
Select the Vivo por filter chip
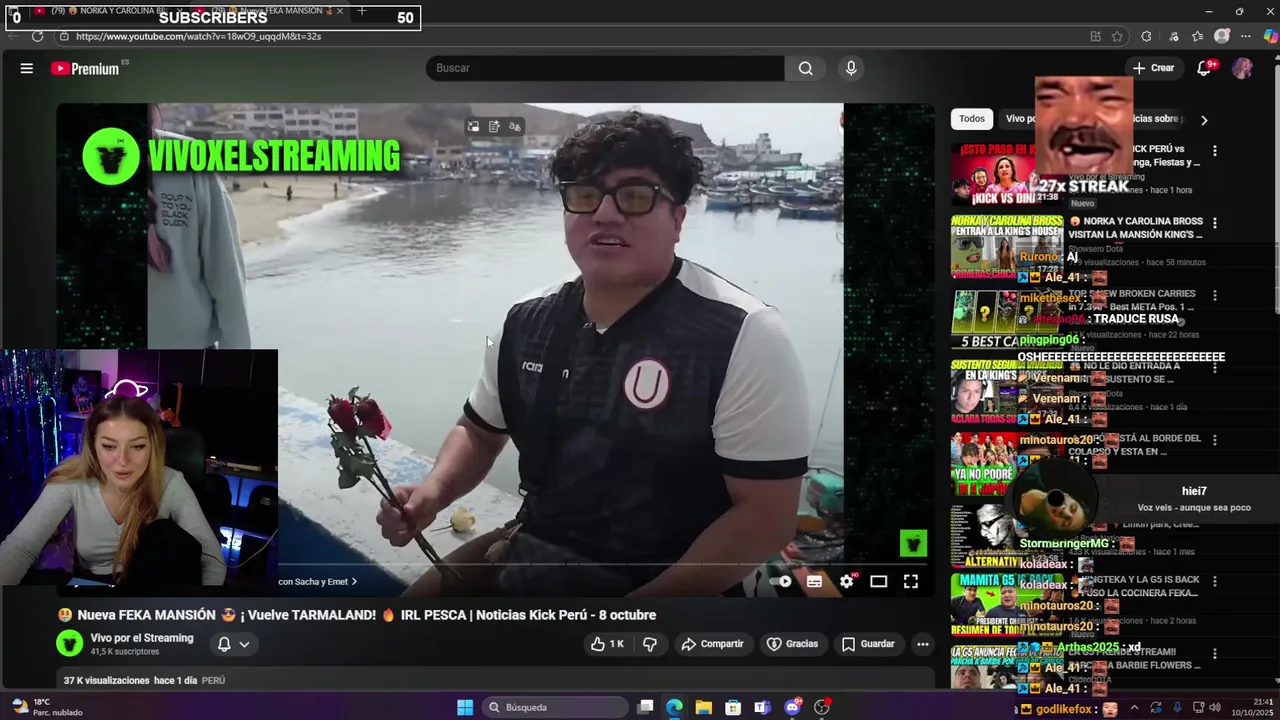pyautogui.click(x=1019, y=119)
